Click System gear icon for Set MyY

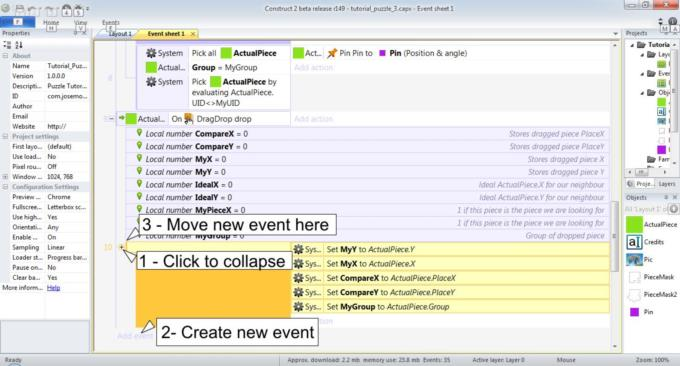click(x=298, y=249)
